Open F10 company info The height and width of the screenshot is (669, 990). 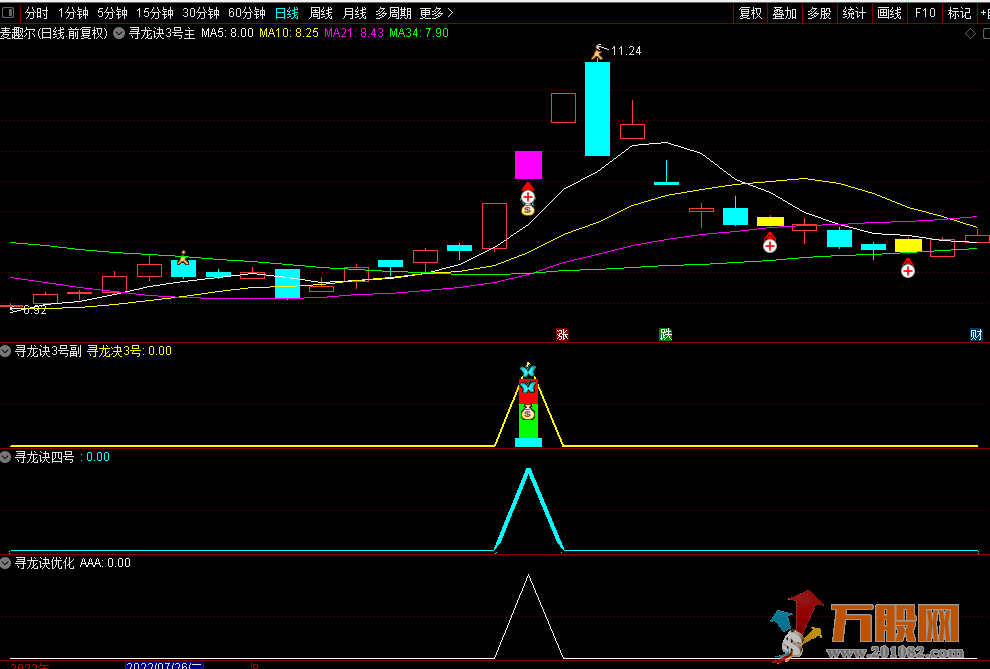pos(925,13)
